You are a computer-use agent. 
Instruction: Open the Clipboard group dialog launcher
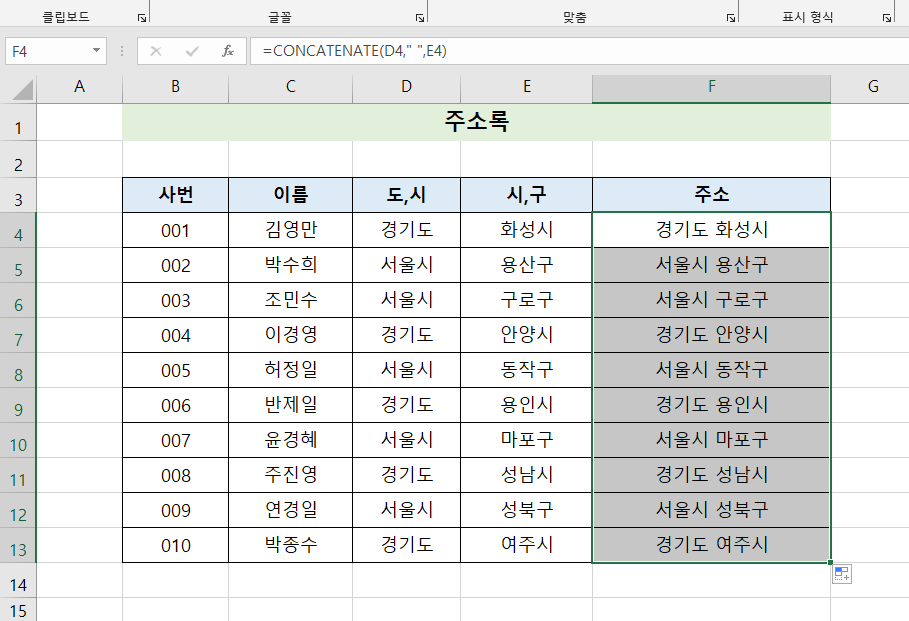point(142,18)
